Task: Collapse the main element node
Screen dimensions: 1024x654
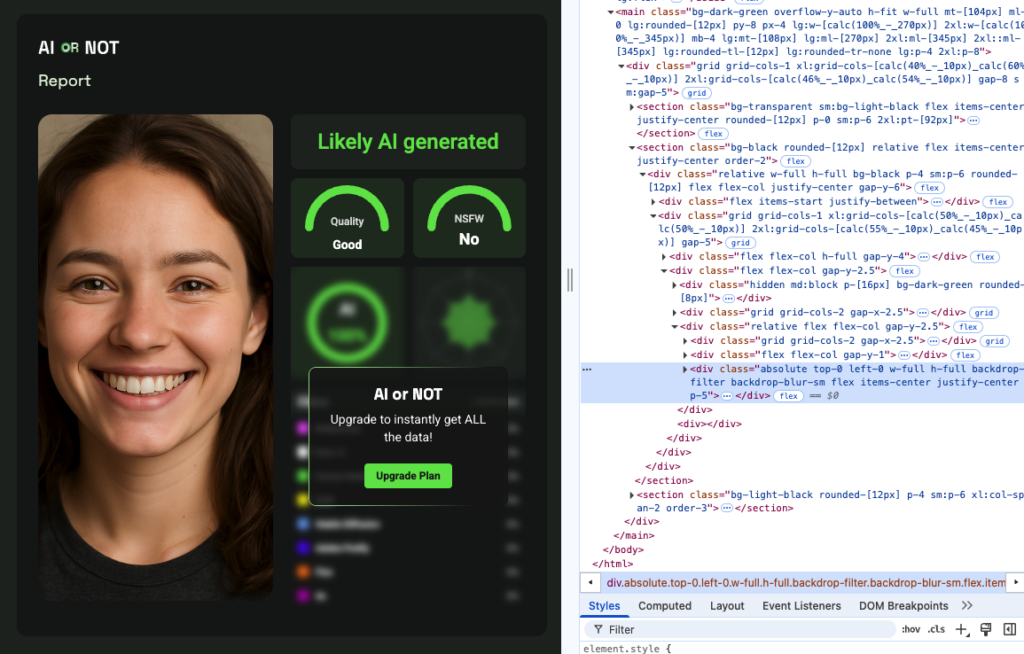Action: pos(611,12)
